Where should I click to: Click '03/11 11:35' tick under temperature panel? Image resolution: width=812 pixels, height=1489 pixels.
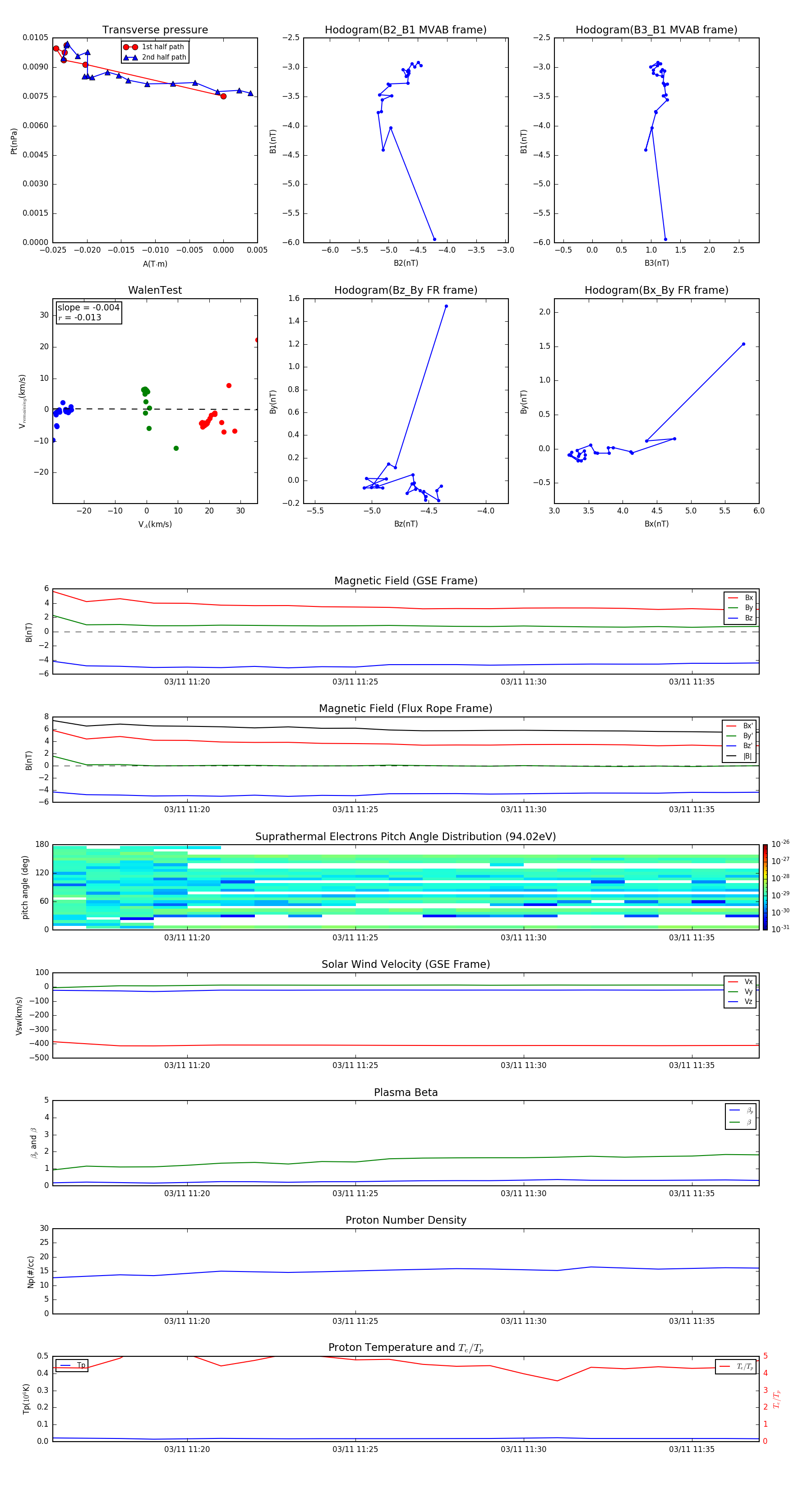point(691,1449)
